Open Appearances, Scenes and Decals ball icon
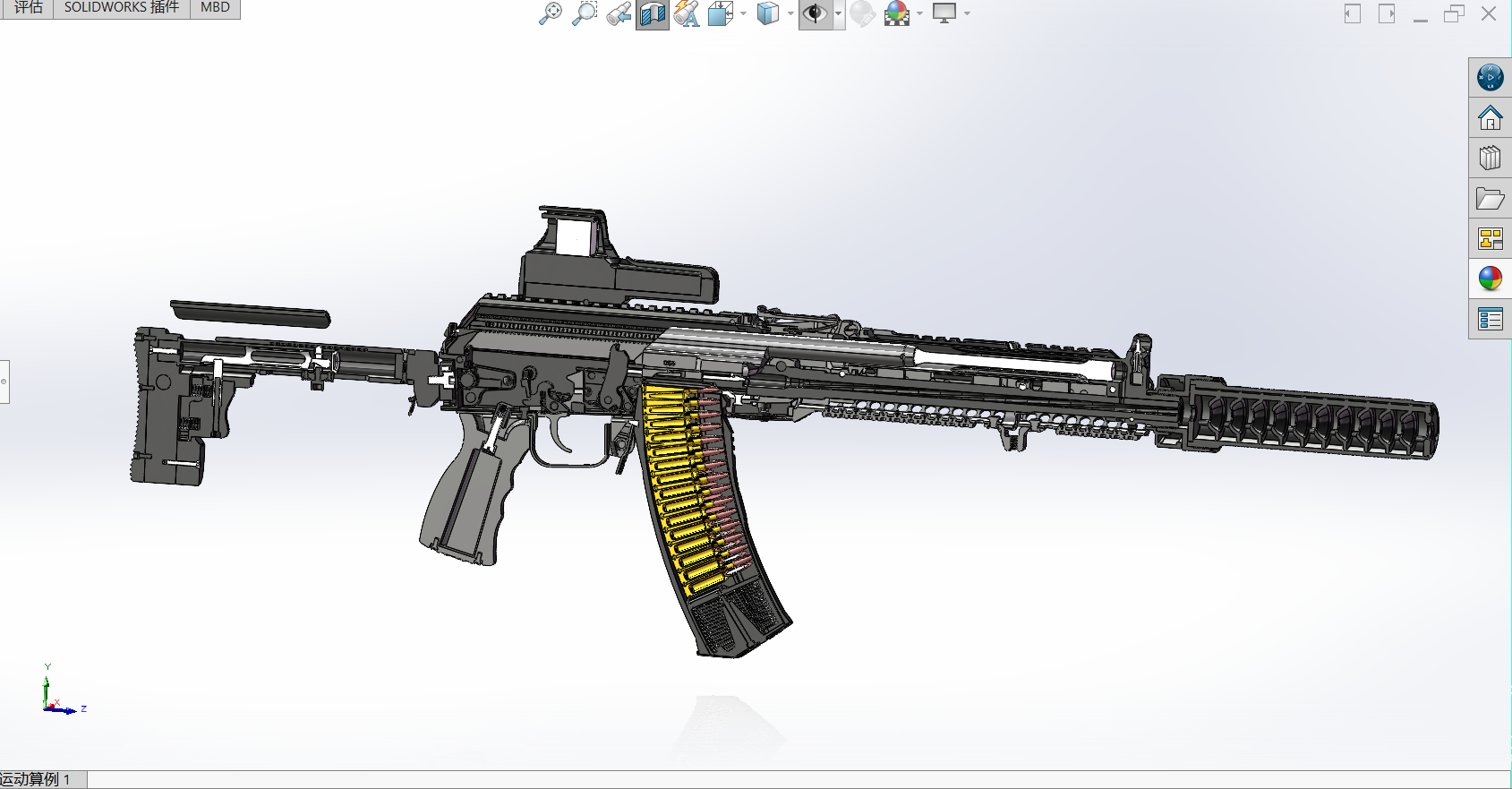 point(1491,279)
